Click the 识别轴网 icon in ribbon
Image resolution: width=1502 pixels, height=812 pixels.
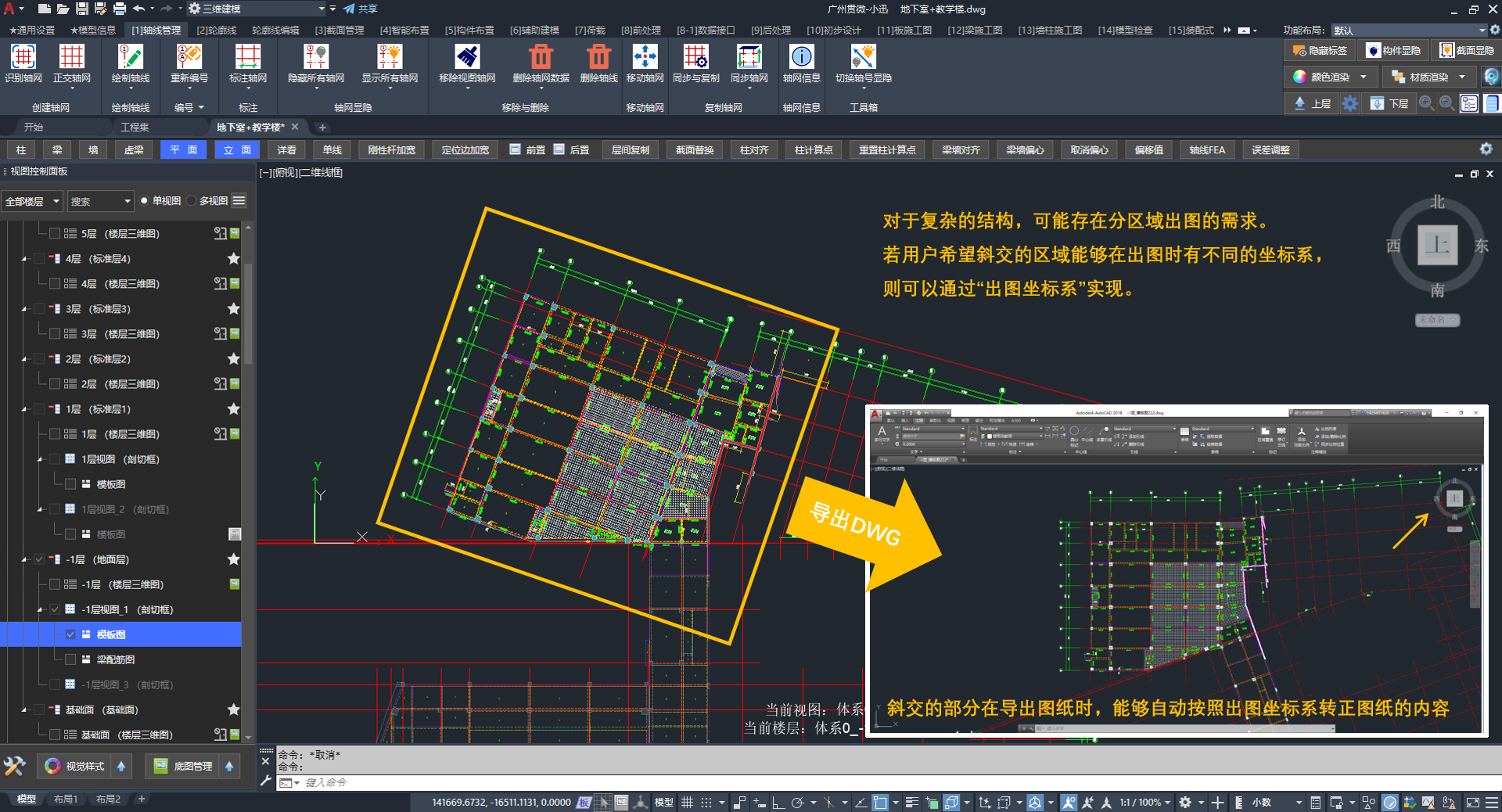coord(23,58)
